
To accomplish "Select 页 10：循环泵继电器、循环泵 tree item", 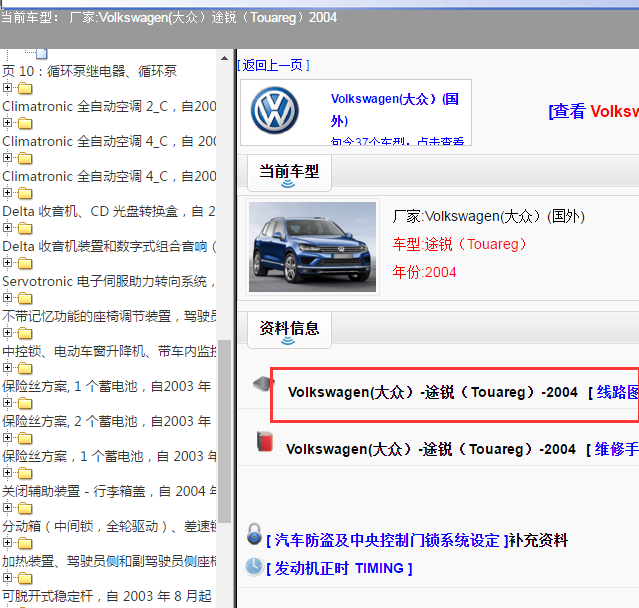I will 90,71.
